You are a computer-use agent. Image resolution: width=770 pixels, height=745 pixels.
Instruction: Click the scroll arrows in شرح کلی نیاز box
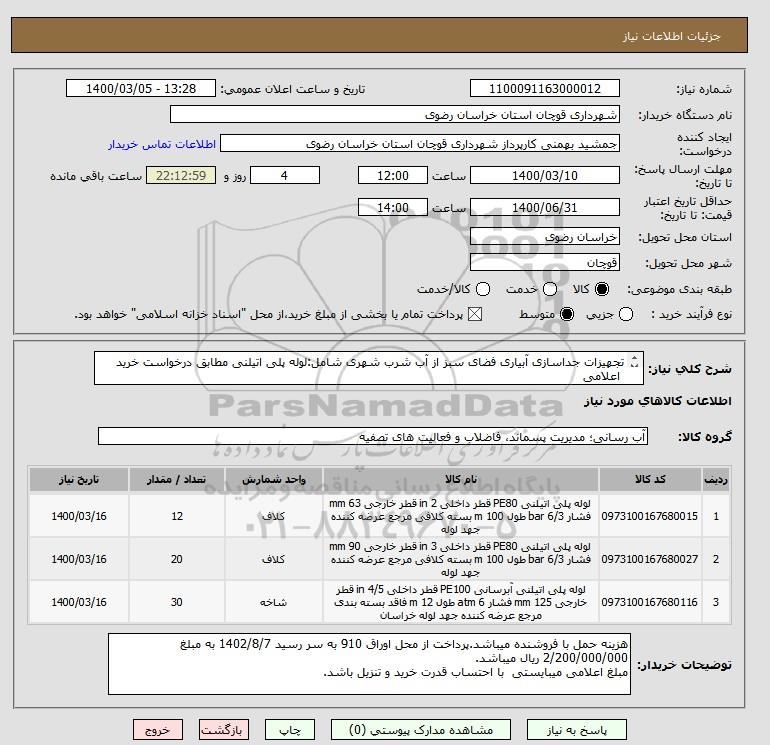pos(634,362)
